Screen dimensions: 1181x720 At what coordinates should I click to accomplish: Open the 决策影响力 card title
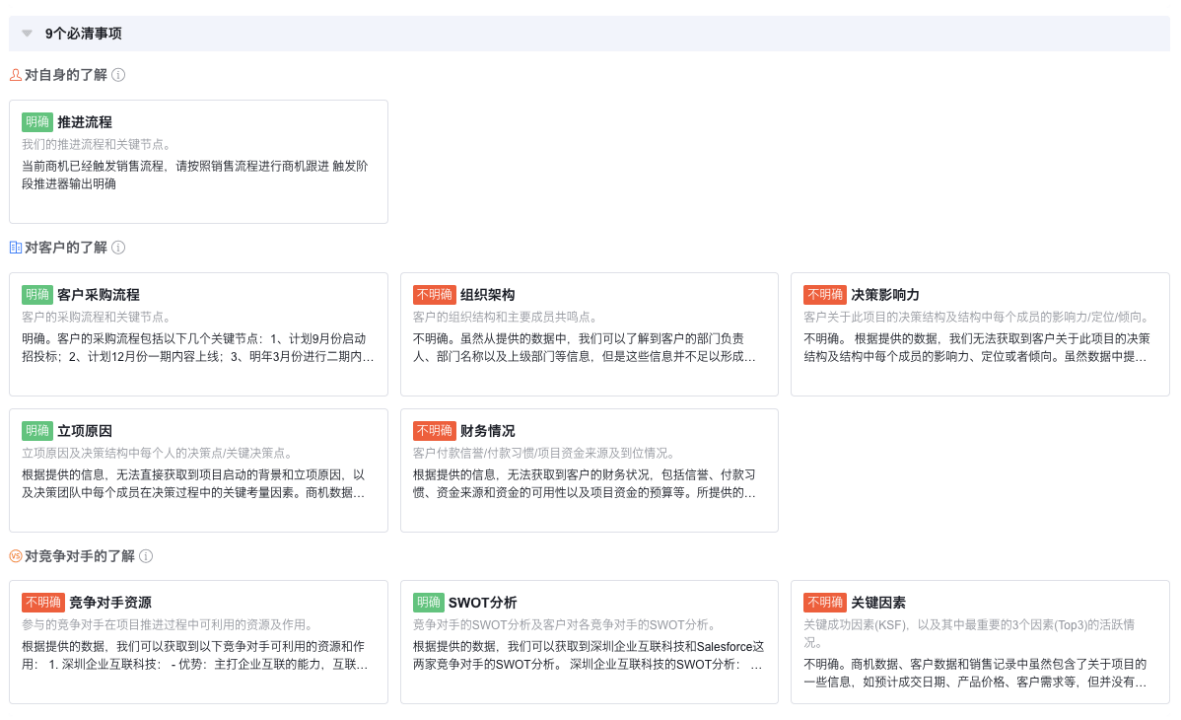pos(885,294)
